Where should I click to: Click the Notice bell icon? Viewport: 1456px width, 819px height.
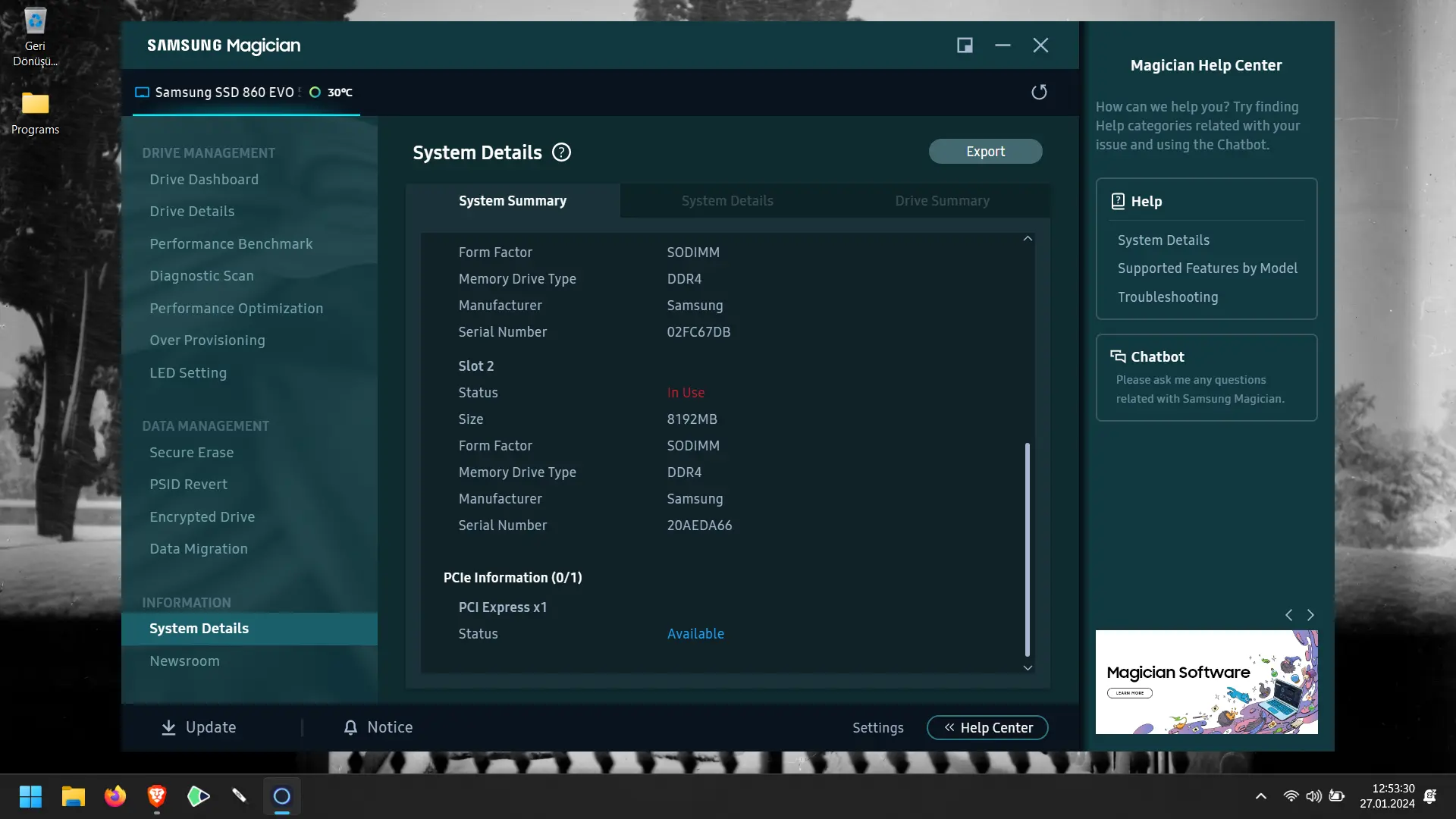(x=350, y=728)
